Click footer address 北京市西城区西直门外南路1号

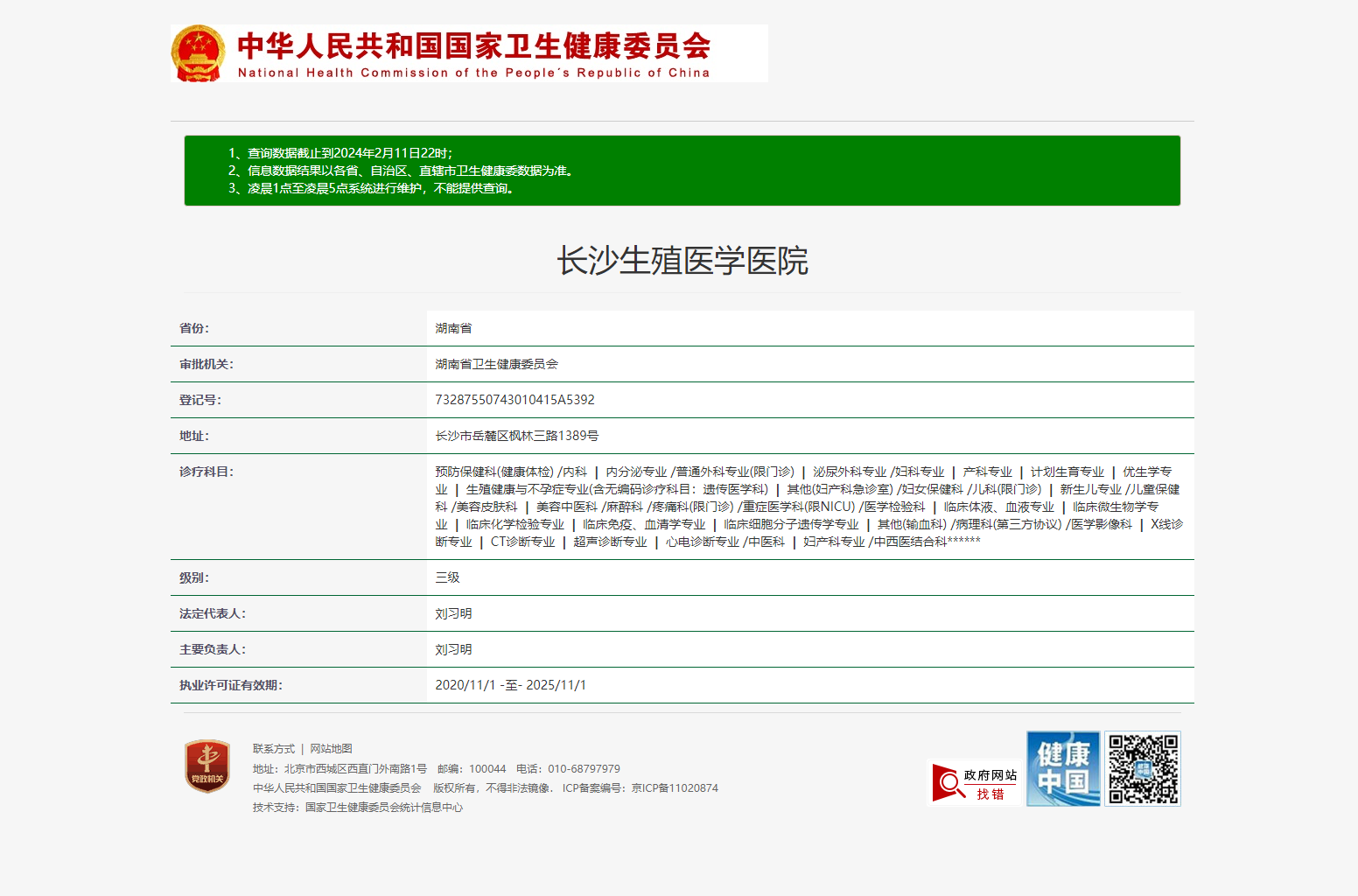coord(355,769)
